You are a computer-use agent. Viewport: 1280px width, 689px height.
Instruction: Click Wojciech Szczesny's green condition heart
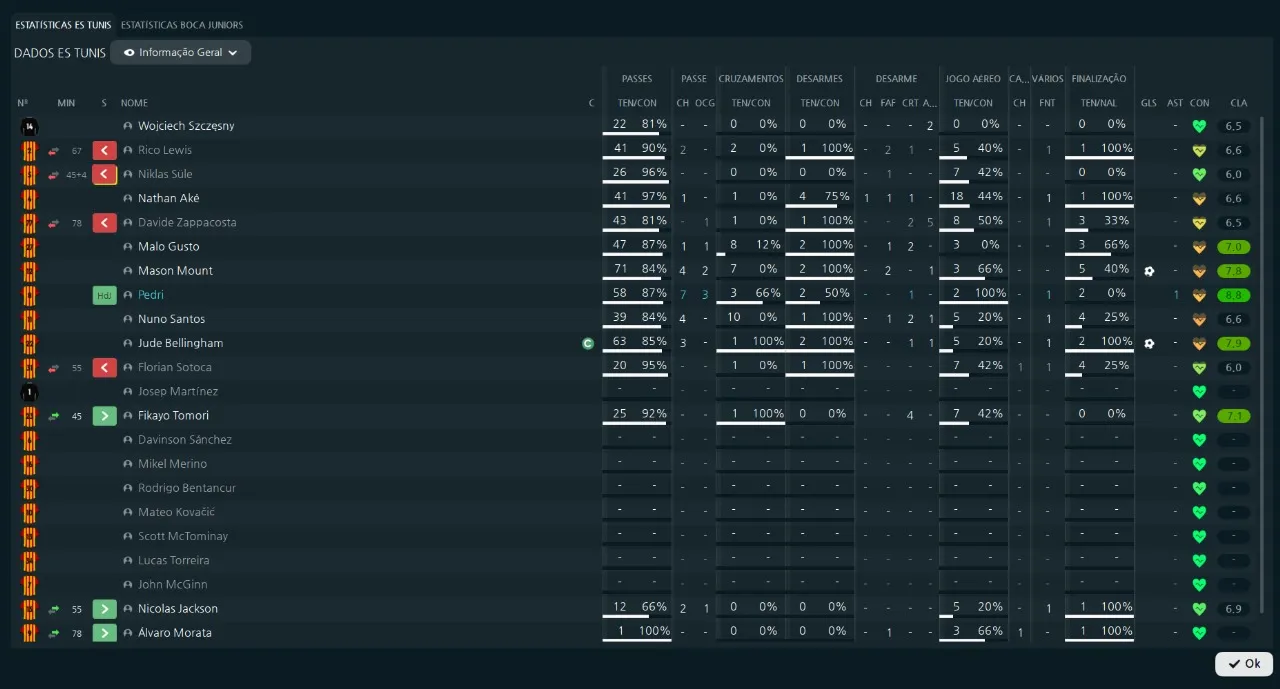coord(1199,126)
